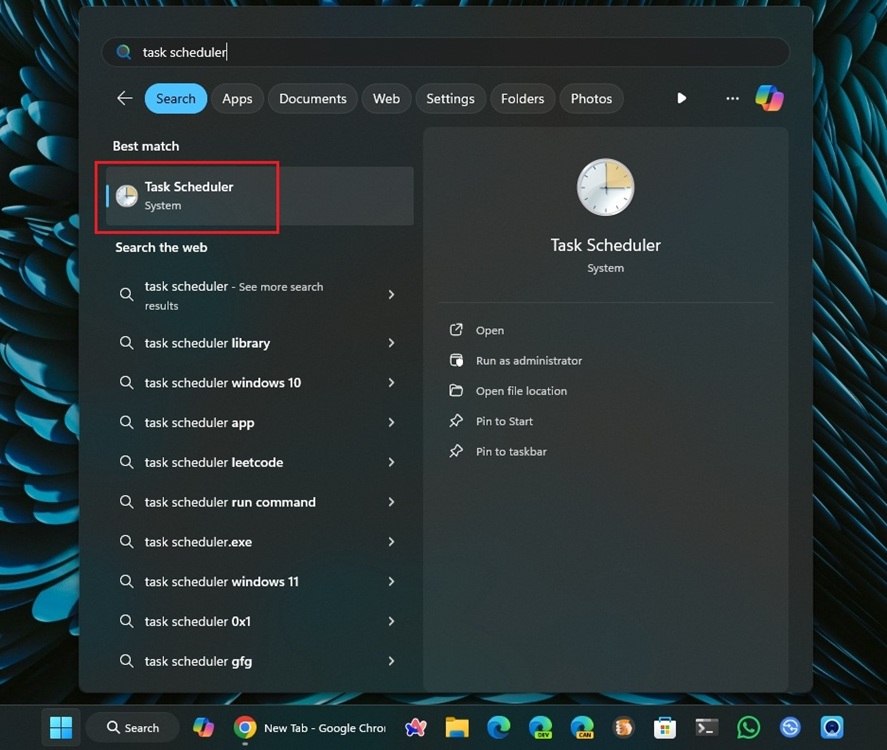Launch Windows Terminal from the taskbar
The image size is (887, 750).
(706, 727)
